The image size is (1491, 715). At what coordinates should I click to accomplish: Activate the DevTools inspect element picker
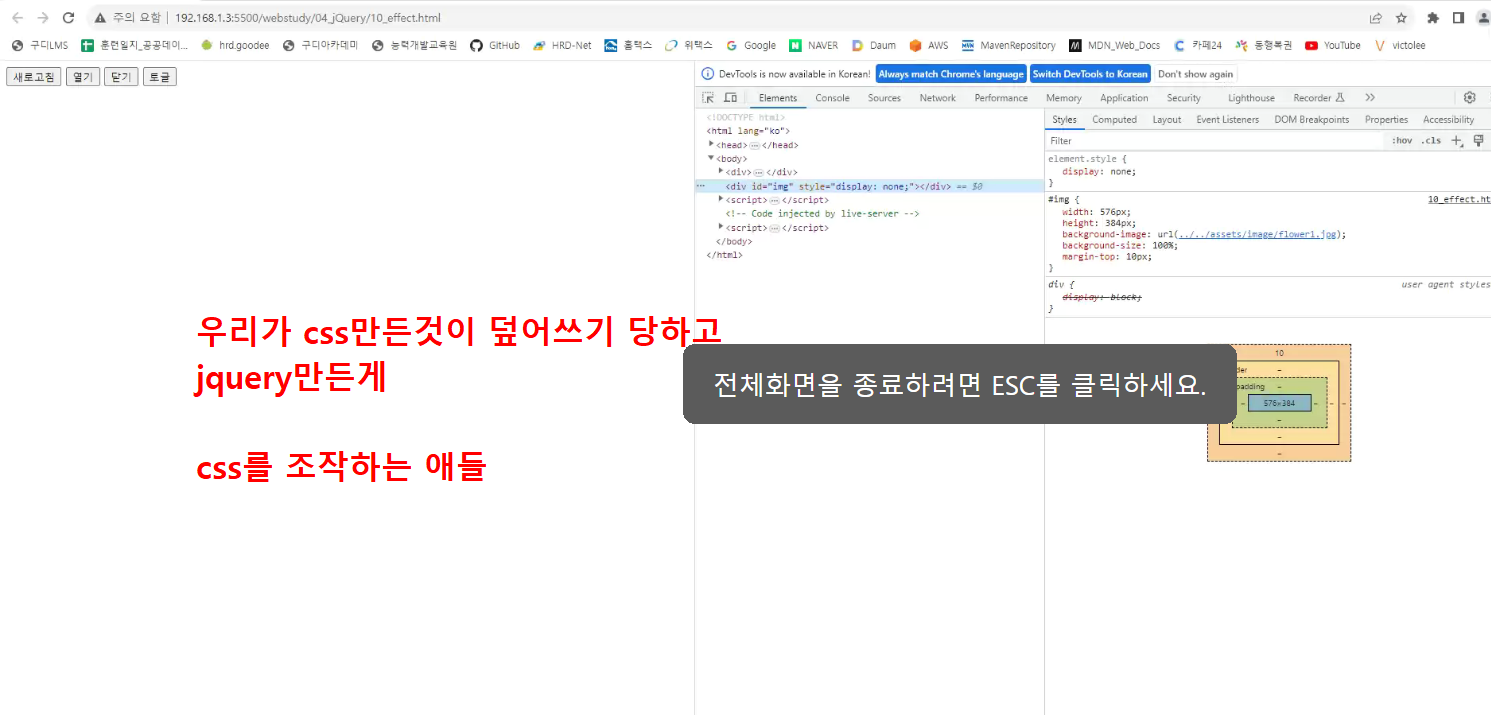pos(708,98)
